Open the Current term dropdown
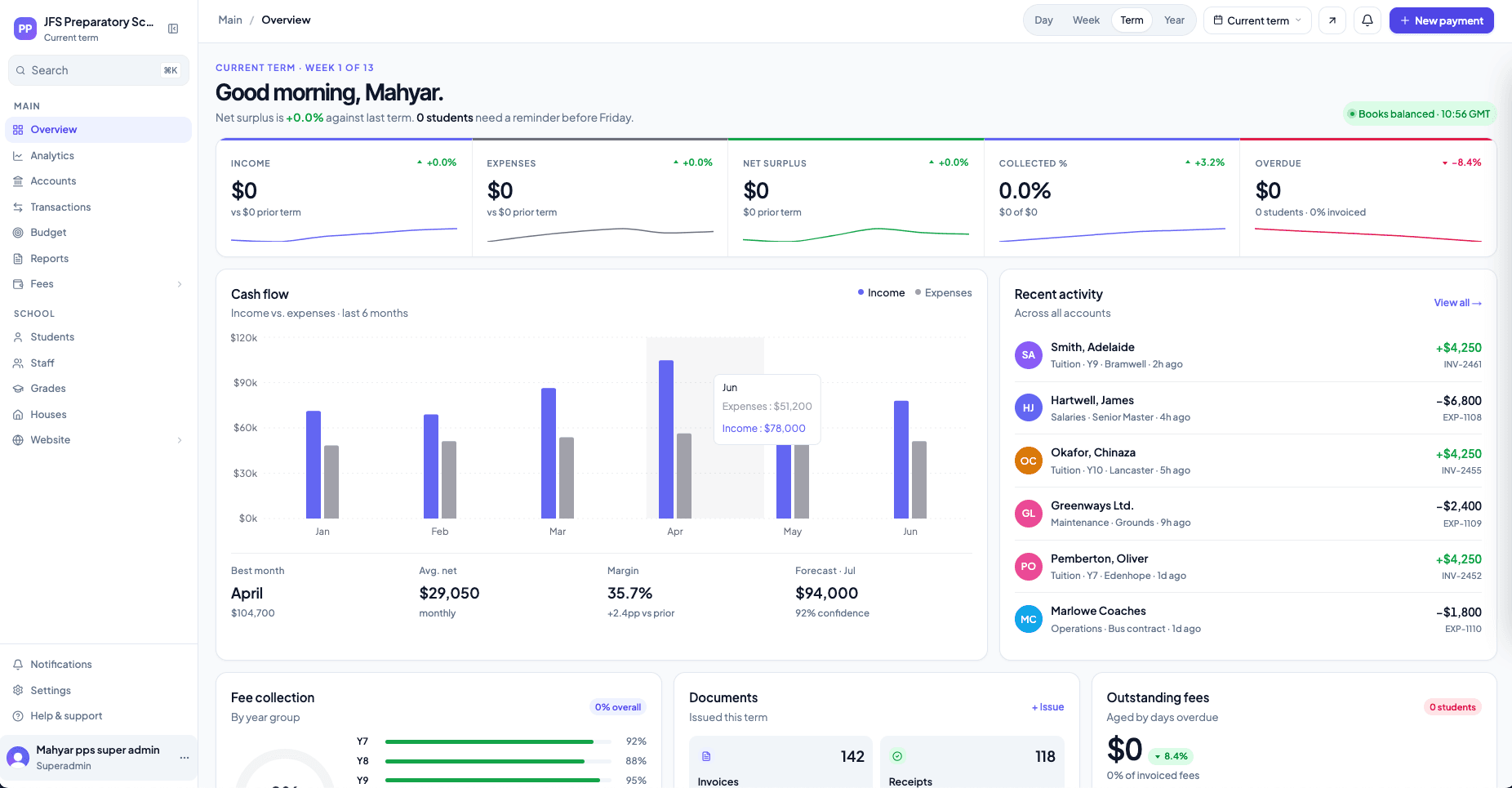This screenshot has width=1512, height=788. (1257, 20)
